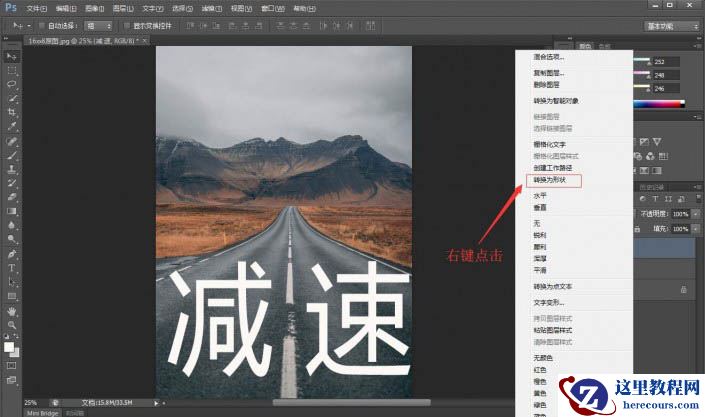705x417 pixels.
Task: Choose 转换为形状 in the context menu
Action: pos(549,180)
